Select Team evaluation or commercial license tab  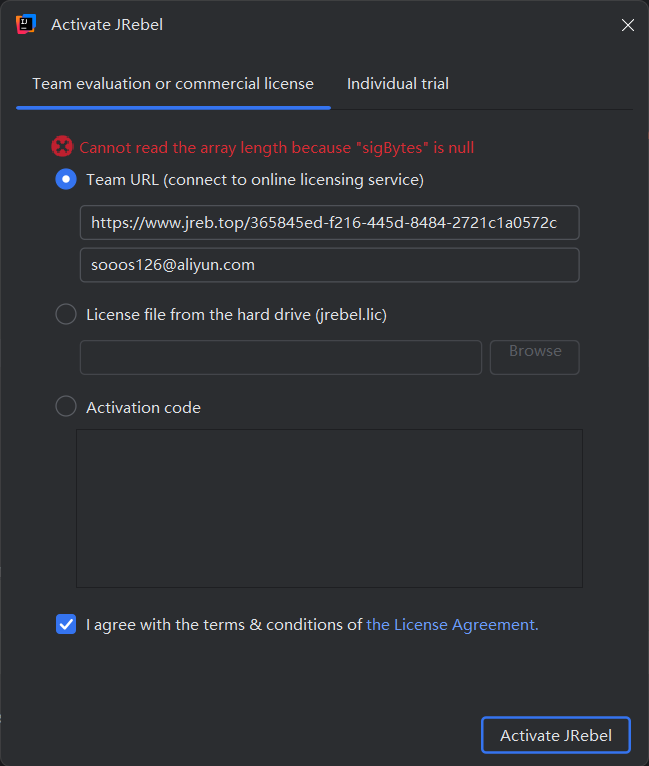point(173,84)
